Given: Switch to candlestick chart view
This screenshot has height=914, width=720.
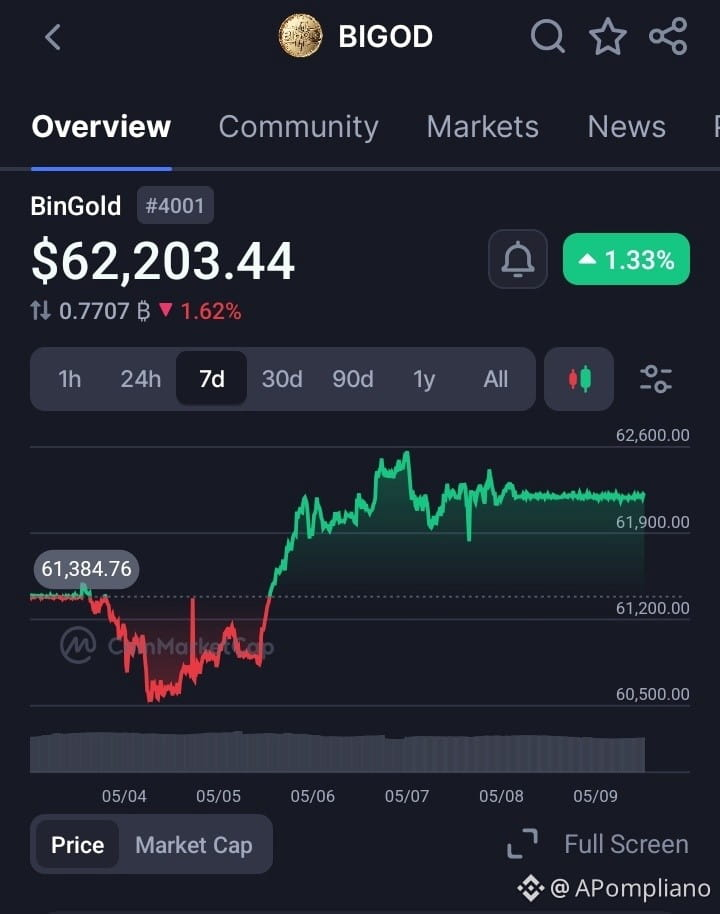Looking at the screenshot, I should [579, 379].
